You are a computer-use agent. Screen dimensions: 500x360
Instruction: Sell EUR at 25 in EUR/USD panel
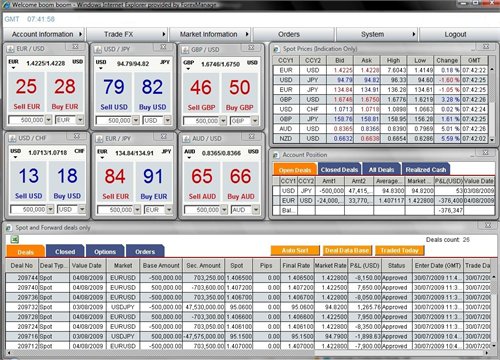pos(26,92)
